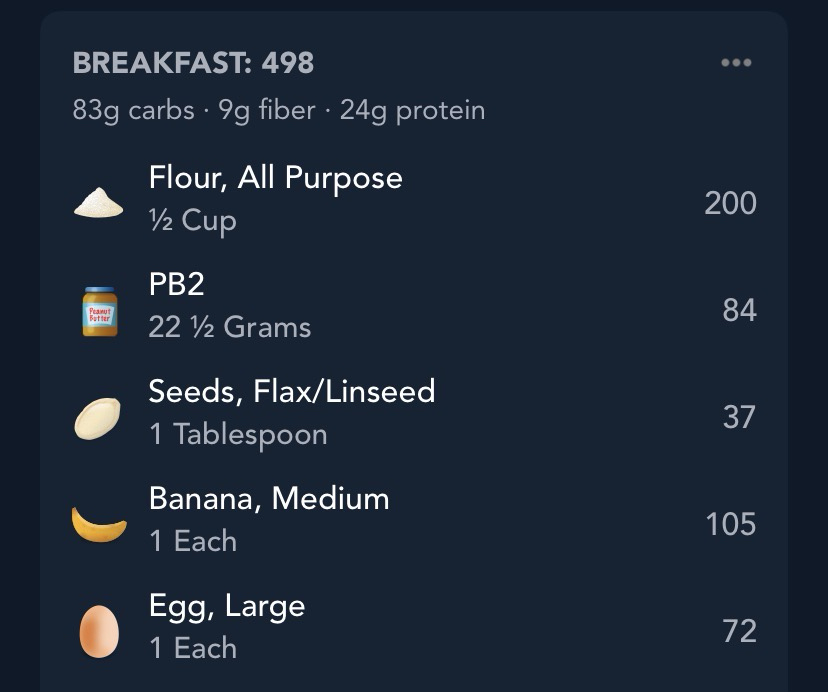The image size is (828, 692).
Task: Tap the 72 calorie value for egg
Action: tap(739, 631)
